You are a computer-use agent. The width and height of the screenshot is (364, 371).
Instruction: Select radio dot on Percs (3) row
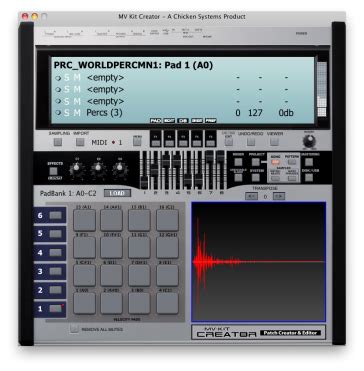[x=58, y=113]
